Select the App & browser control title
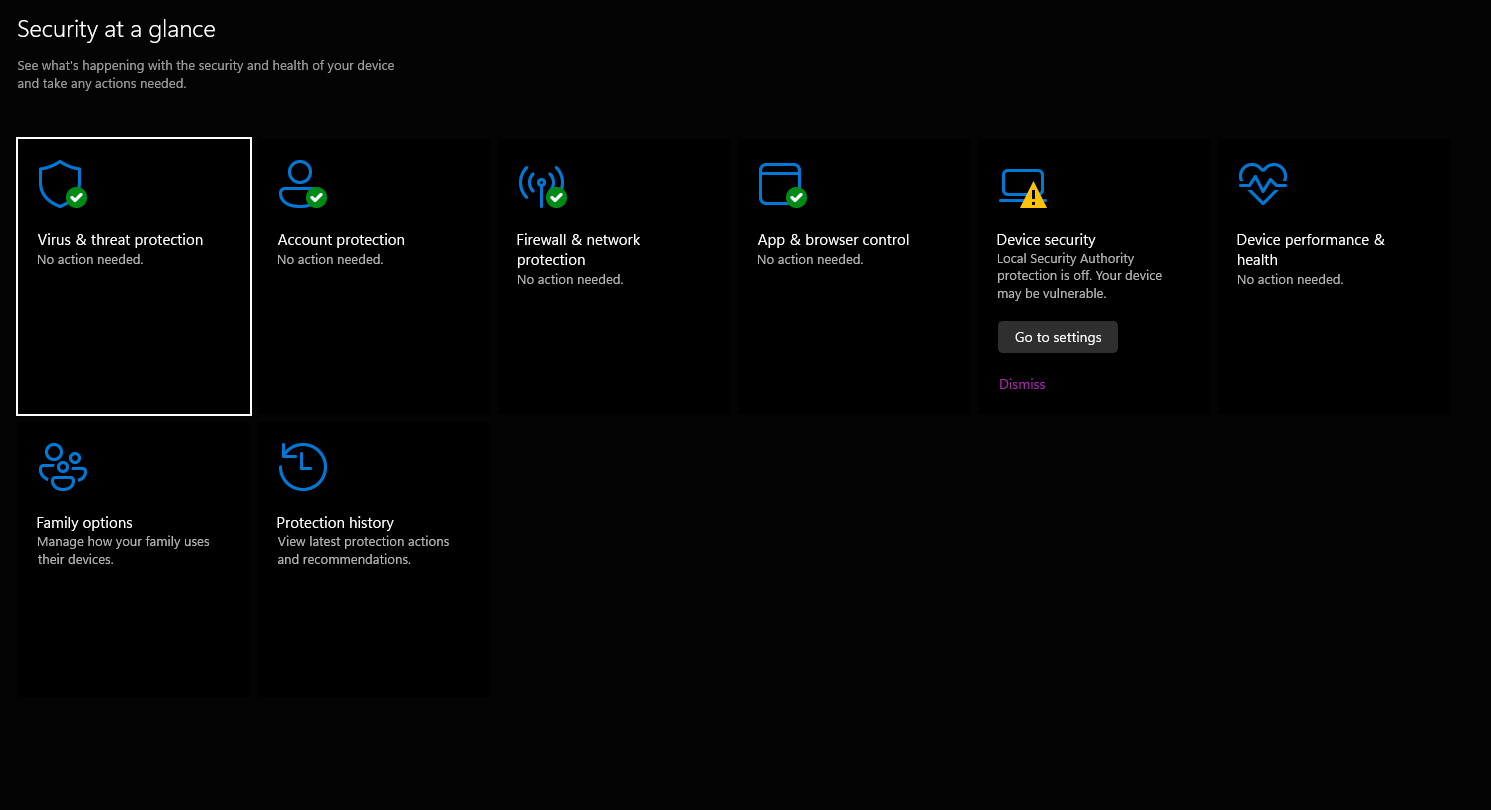1491x810 pixels. pyautogui.click(x=833, y=240)
